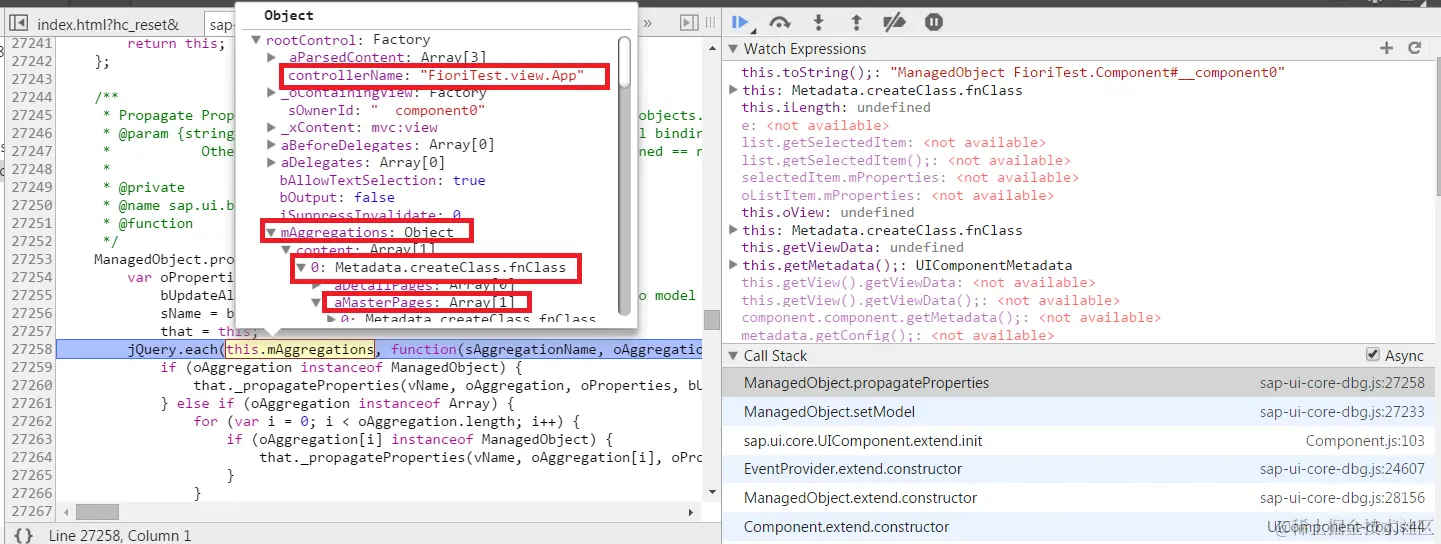Image resolution: width=1441 pixels, height=544 pixels.
Task: Click controllerName "FioriTest.view.App" value
Action: coord(501,76)
